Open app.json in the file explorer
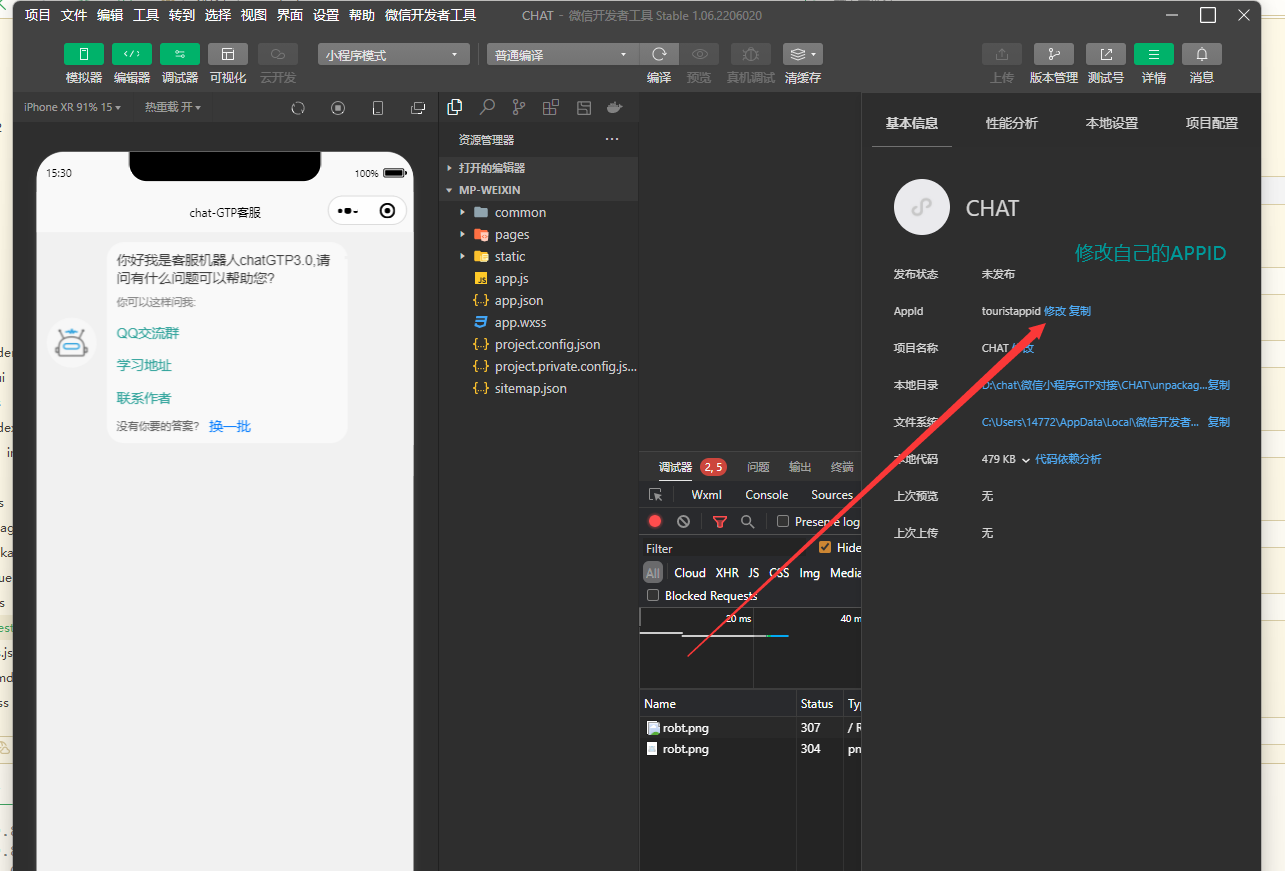The height and width of the screenshot is (871, 1285). coord(518,300)
